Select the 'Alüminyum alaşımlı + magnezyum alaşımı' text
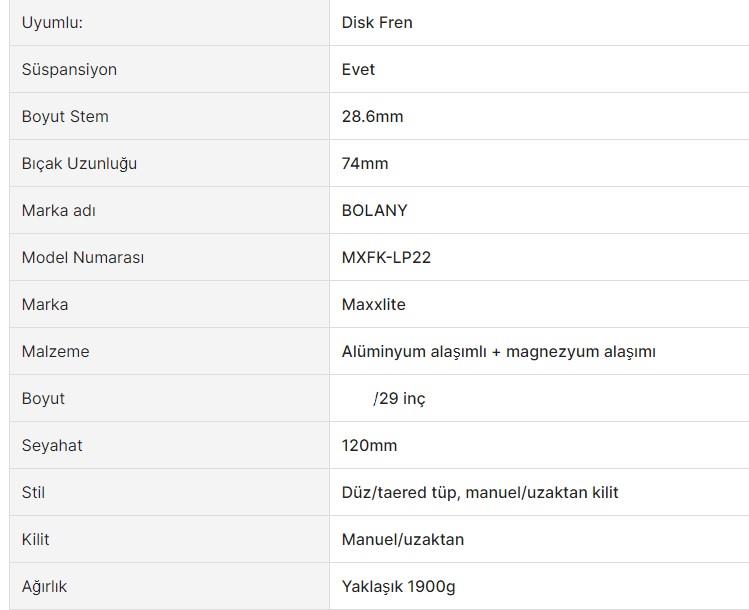 click(x=499, y=352)
